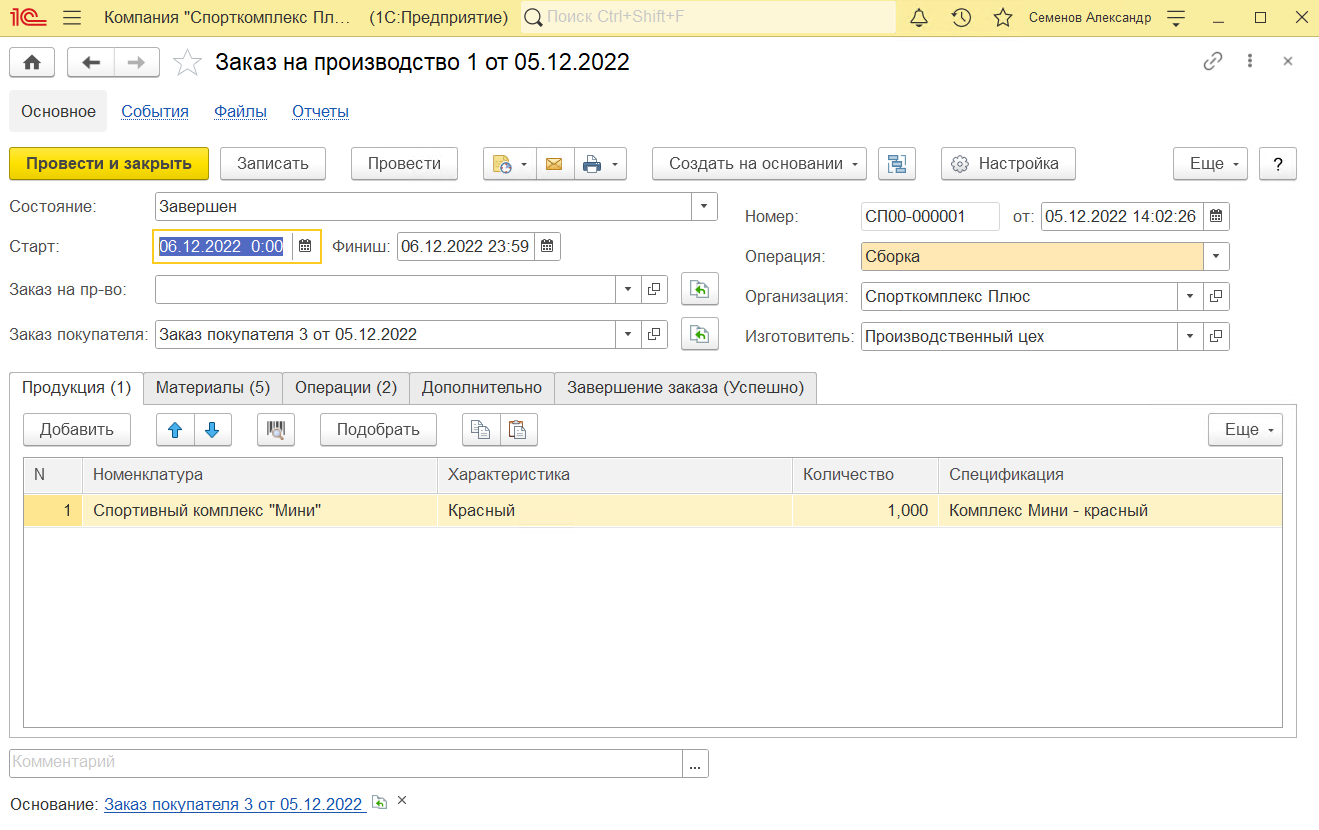Open calendar for document date 'от'
This screenshot has width=1319, height=830.
1216,216
